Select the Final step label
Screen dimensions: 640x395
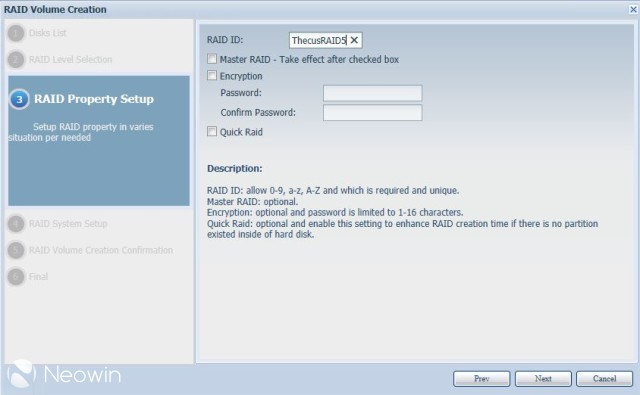click(x=38, y=277)
